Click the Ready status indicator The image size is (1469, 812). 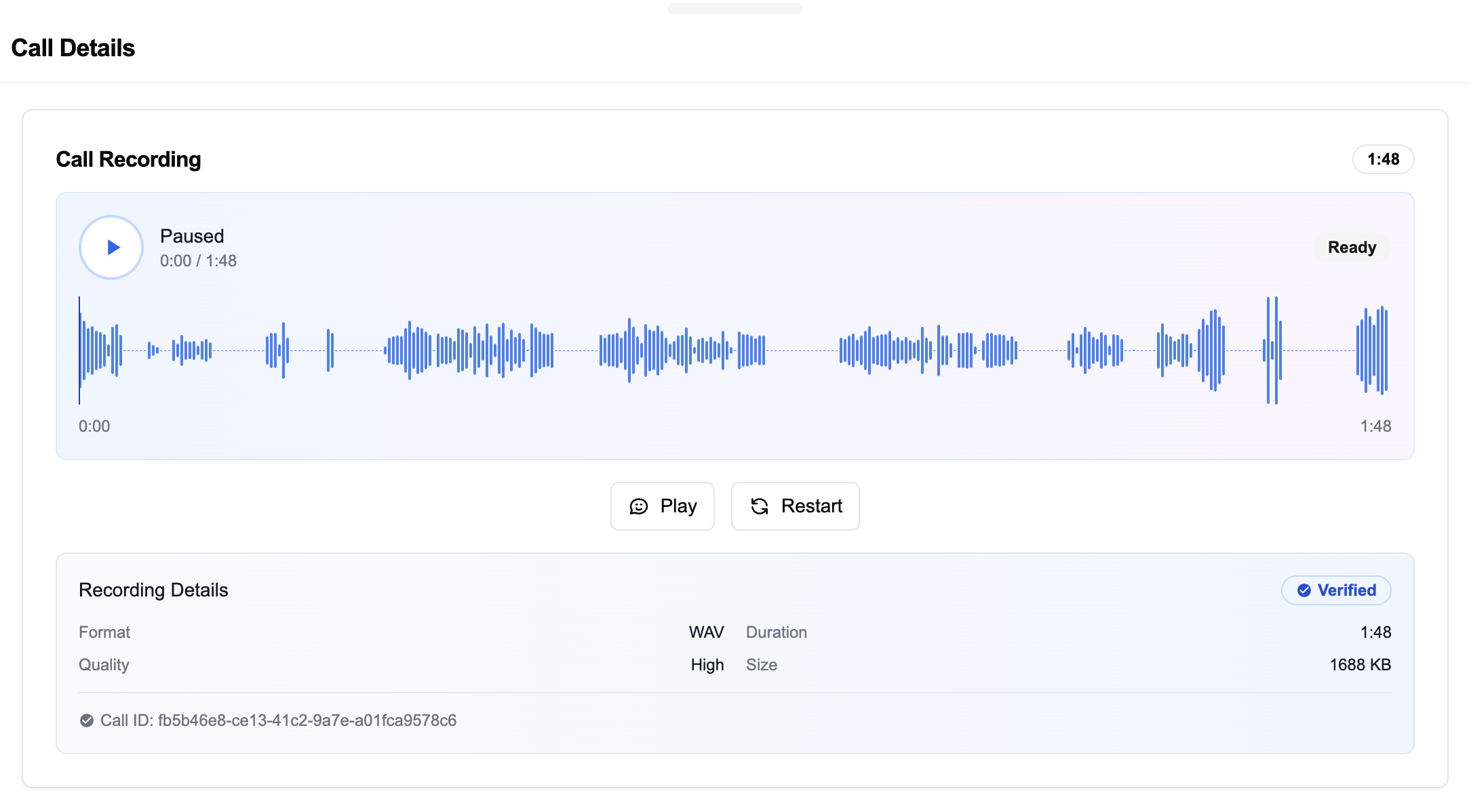click(1352, 247)
